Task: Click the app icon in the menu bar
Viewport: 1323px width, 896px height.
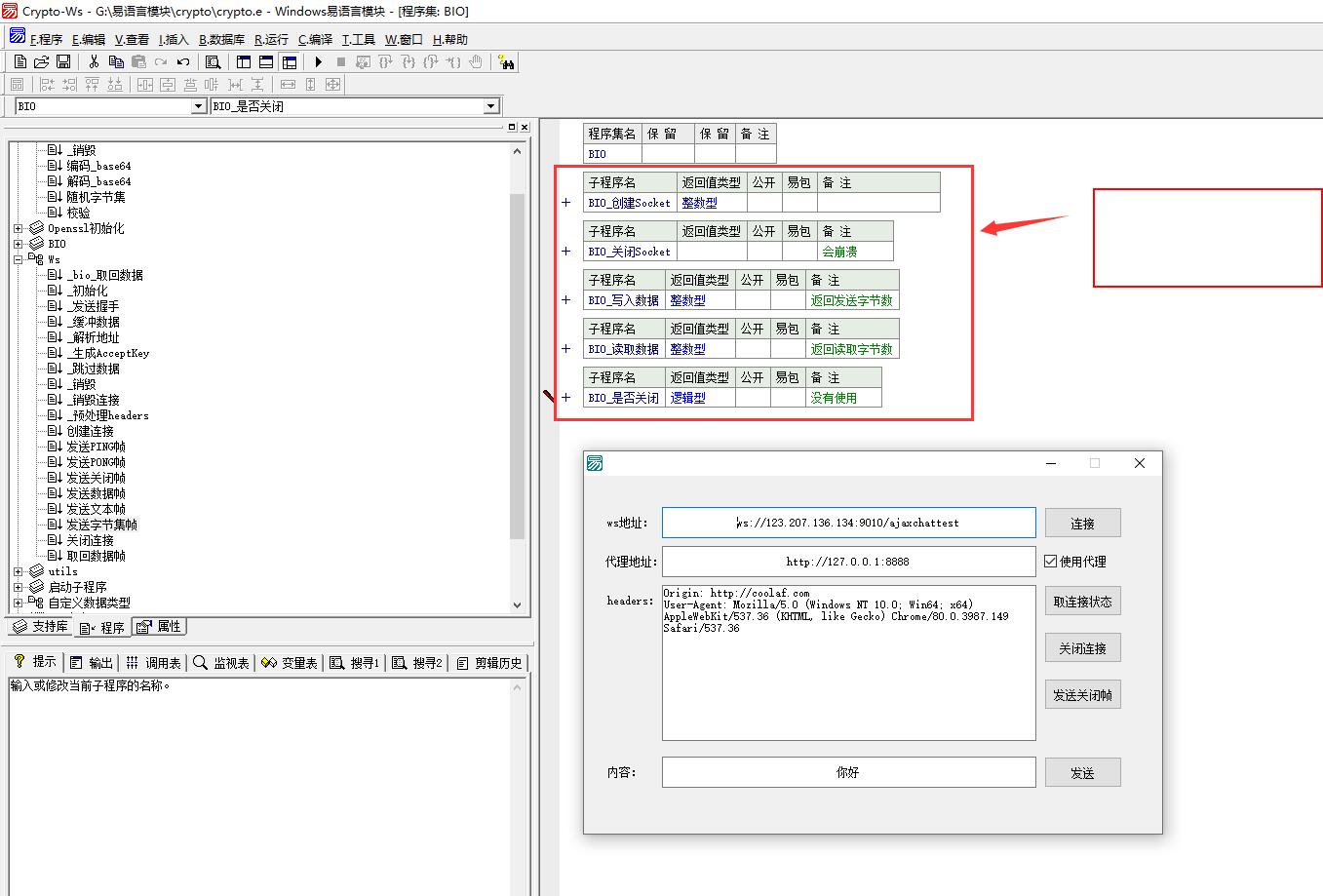Action: 18,36
